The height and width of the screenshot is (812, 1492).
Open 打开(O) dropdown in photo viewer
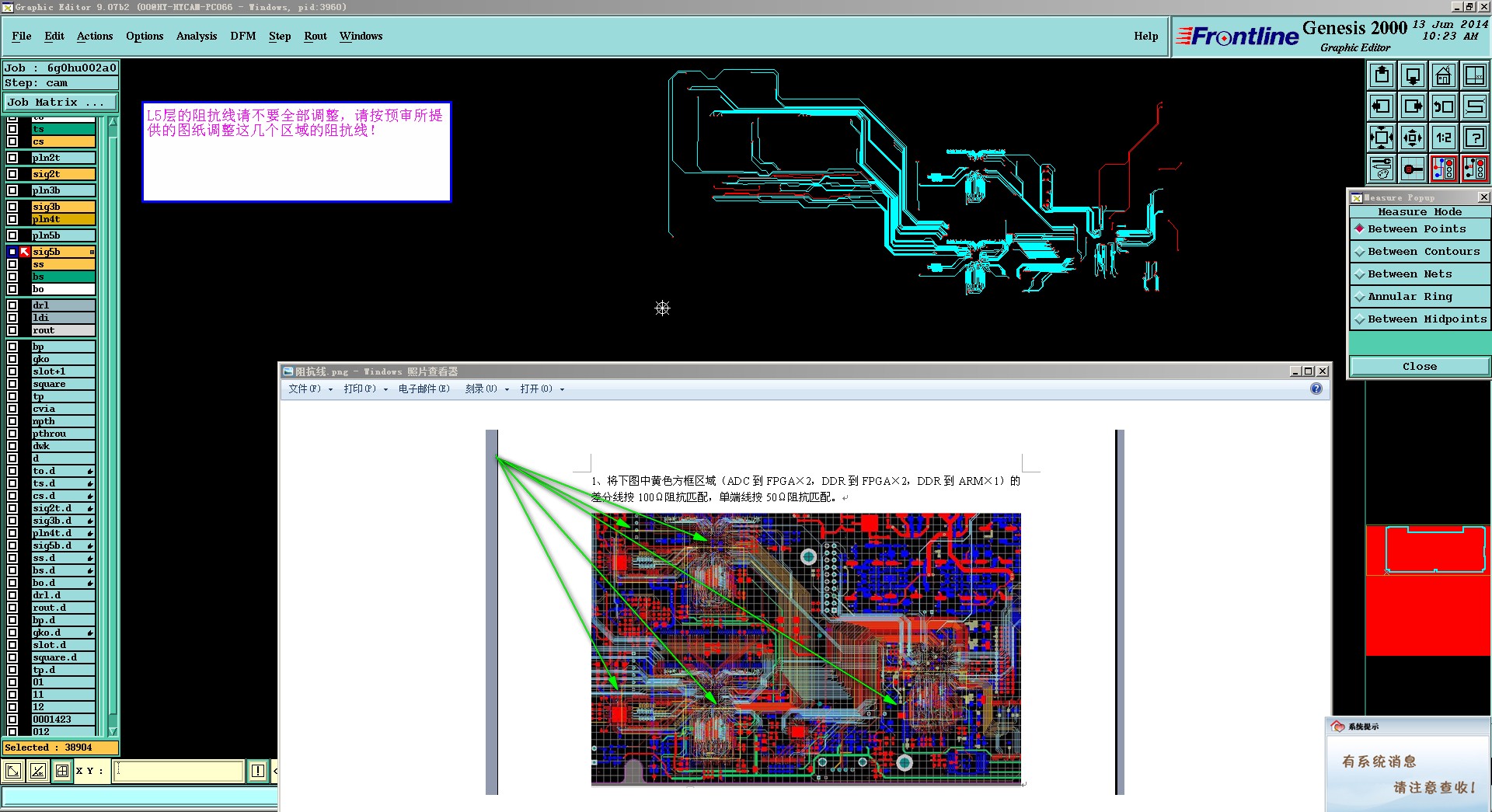coord(542,389)
